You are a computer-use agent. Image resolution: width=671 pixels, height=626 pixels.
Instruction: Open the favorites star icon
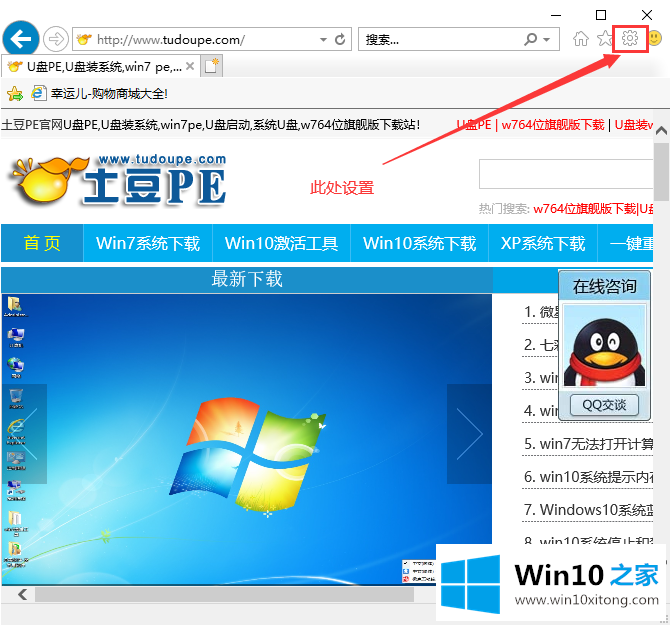604,39
